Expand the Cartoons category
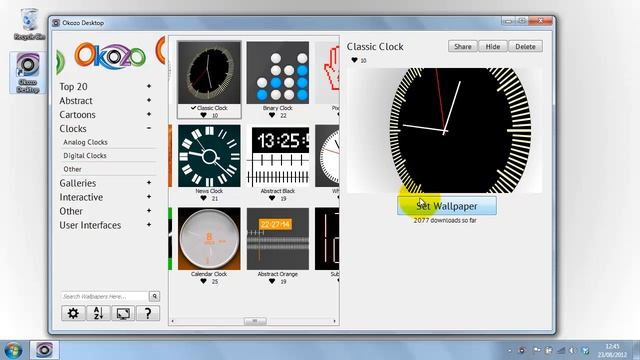 pos(149,114)
